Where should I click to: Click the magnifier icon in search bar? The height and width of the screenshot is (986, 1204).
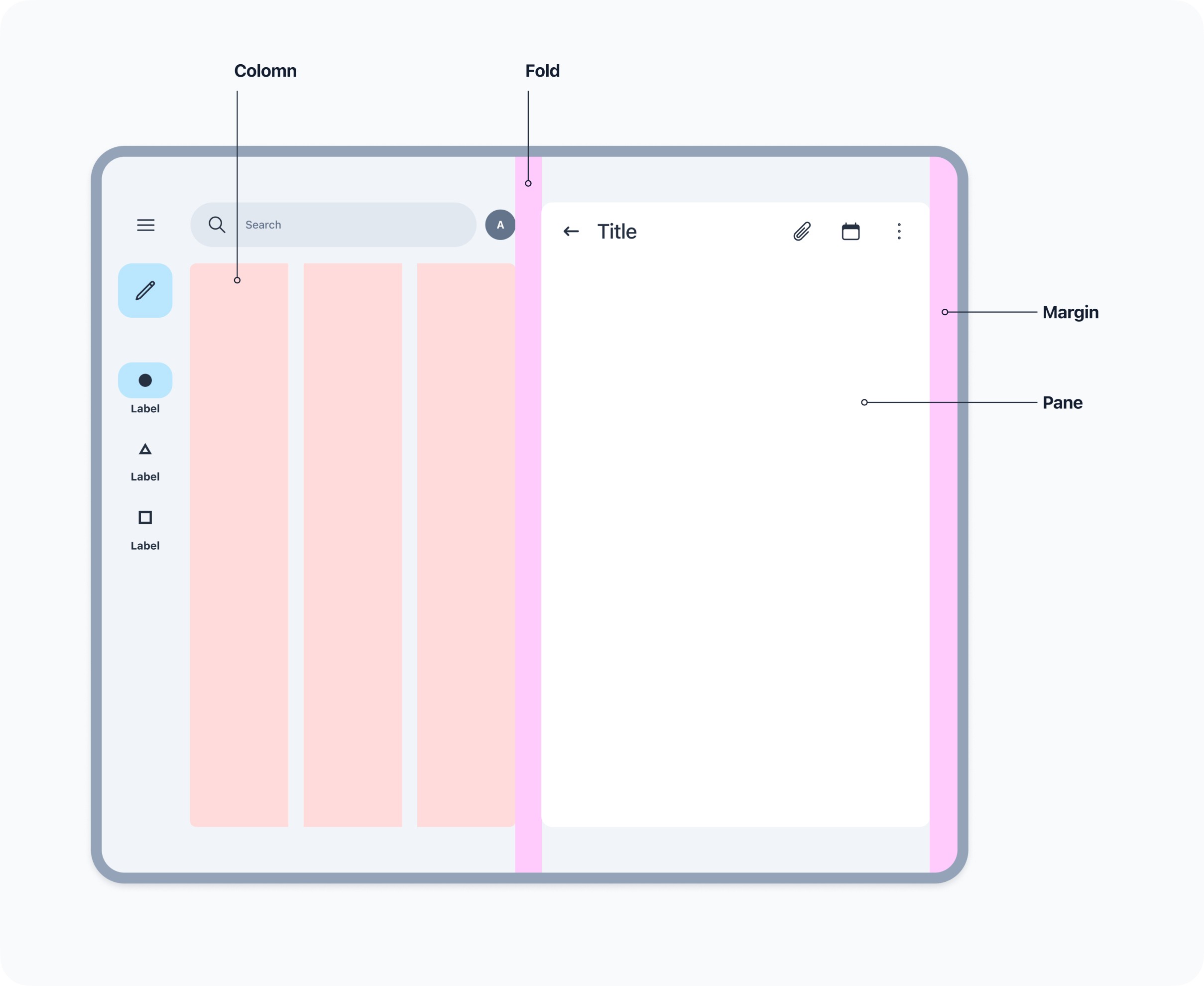[x=217, y=225]
